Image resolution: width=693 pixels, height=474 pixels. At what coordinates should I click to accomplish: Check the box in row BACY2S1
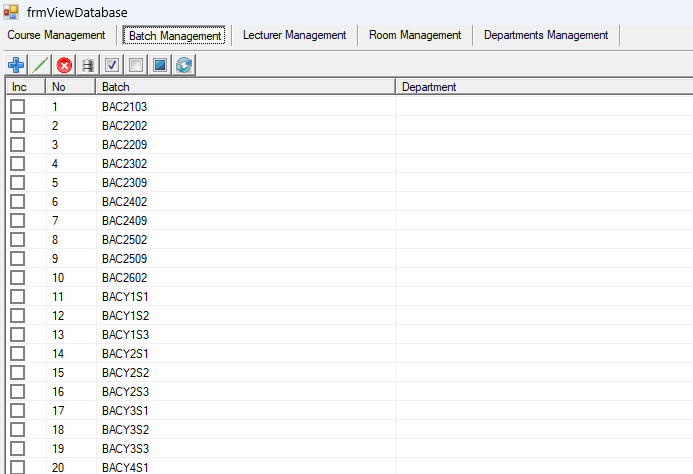click(18, 354)
